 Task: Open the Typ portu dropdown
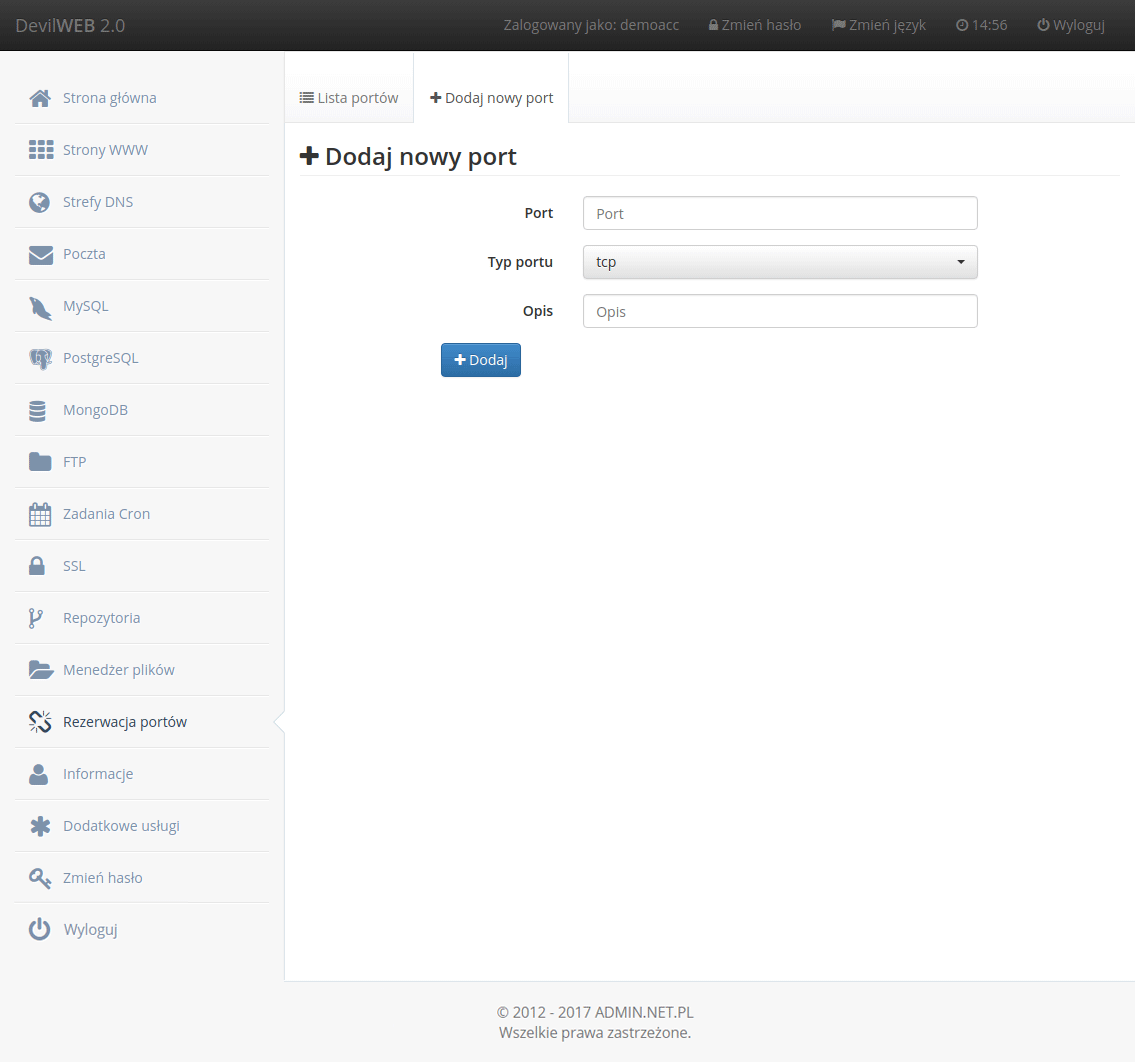coord(779,262)
